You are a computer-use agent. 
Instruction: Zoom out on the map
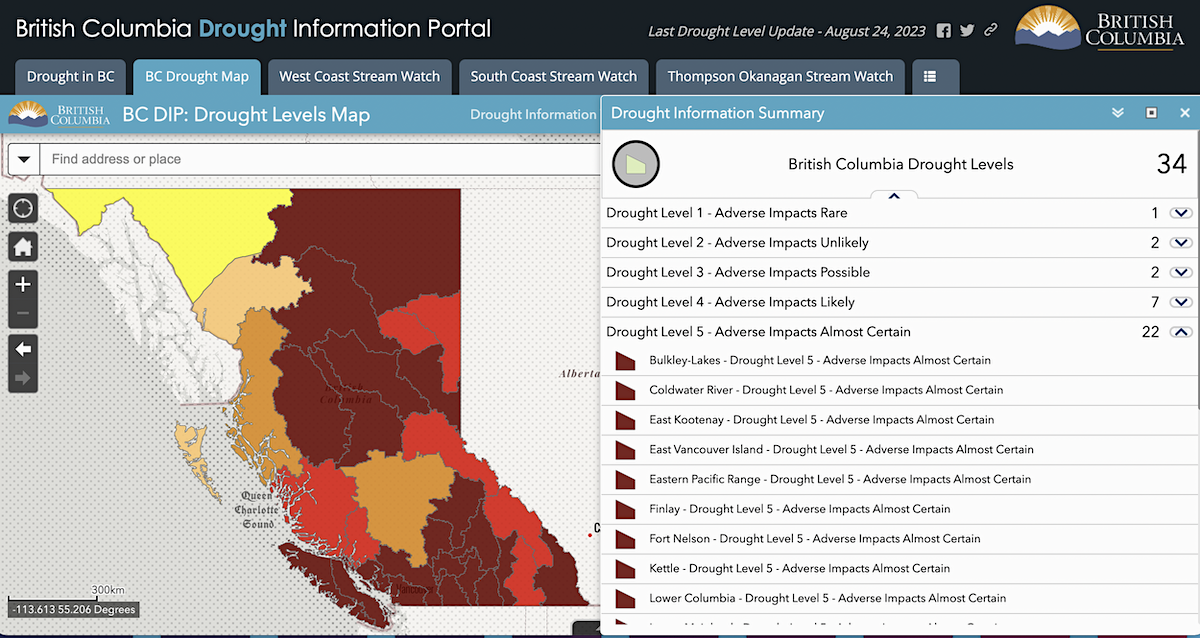(23, 313)
